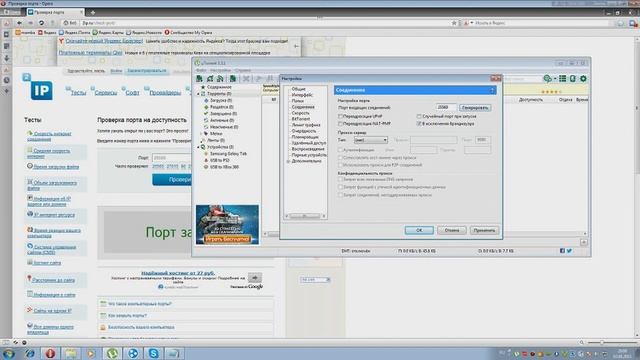Viewport: 640px width, 360px height.
Task: Click the media player icon on taskbar
Action: (91, 353)
